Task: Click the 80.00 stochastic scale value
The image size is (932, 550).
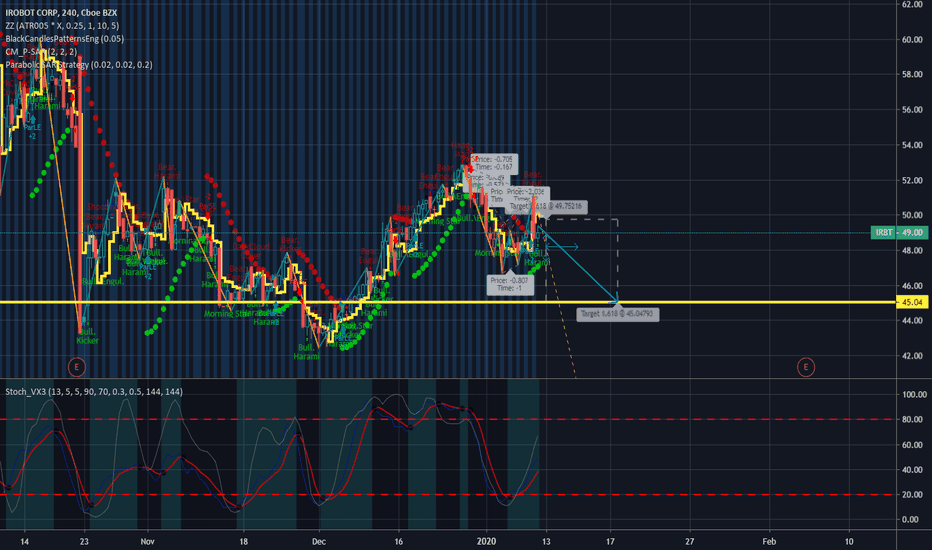Action: [x=914, y=420]
